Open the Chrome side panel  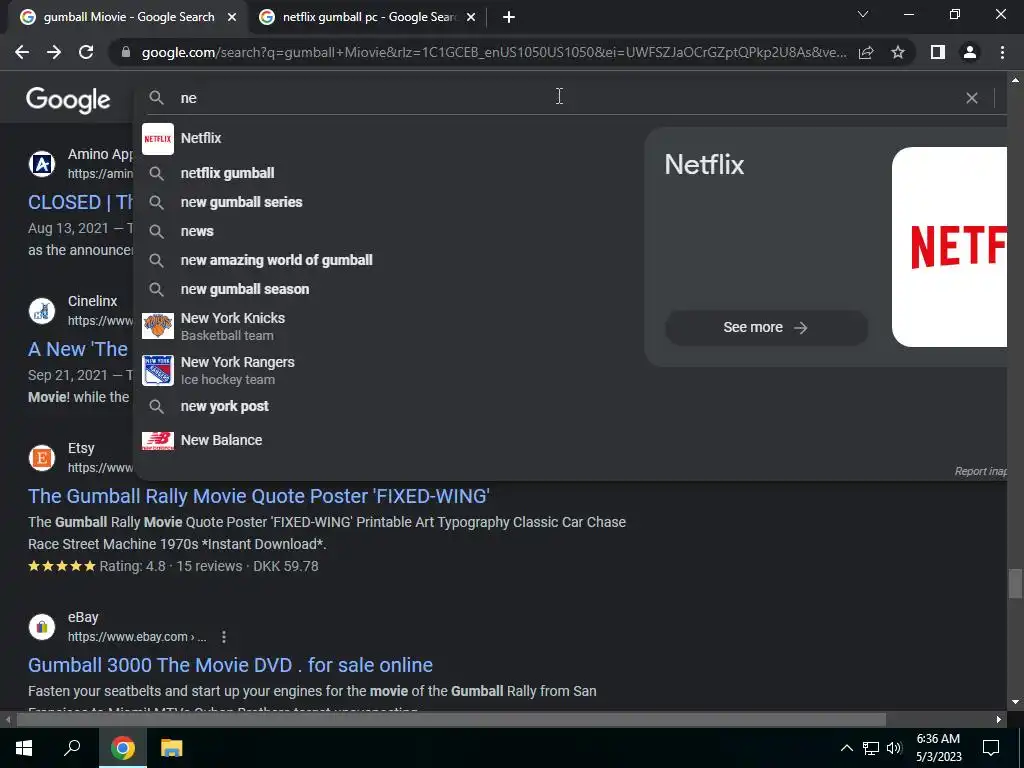[938, 52]
